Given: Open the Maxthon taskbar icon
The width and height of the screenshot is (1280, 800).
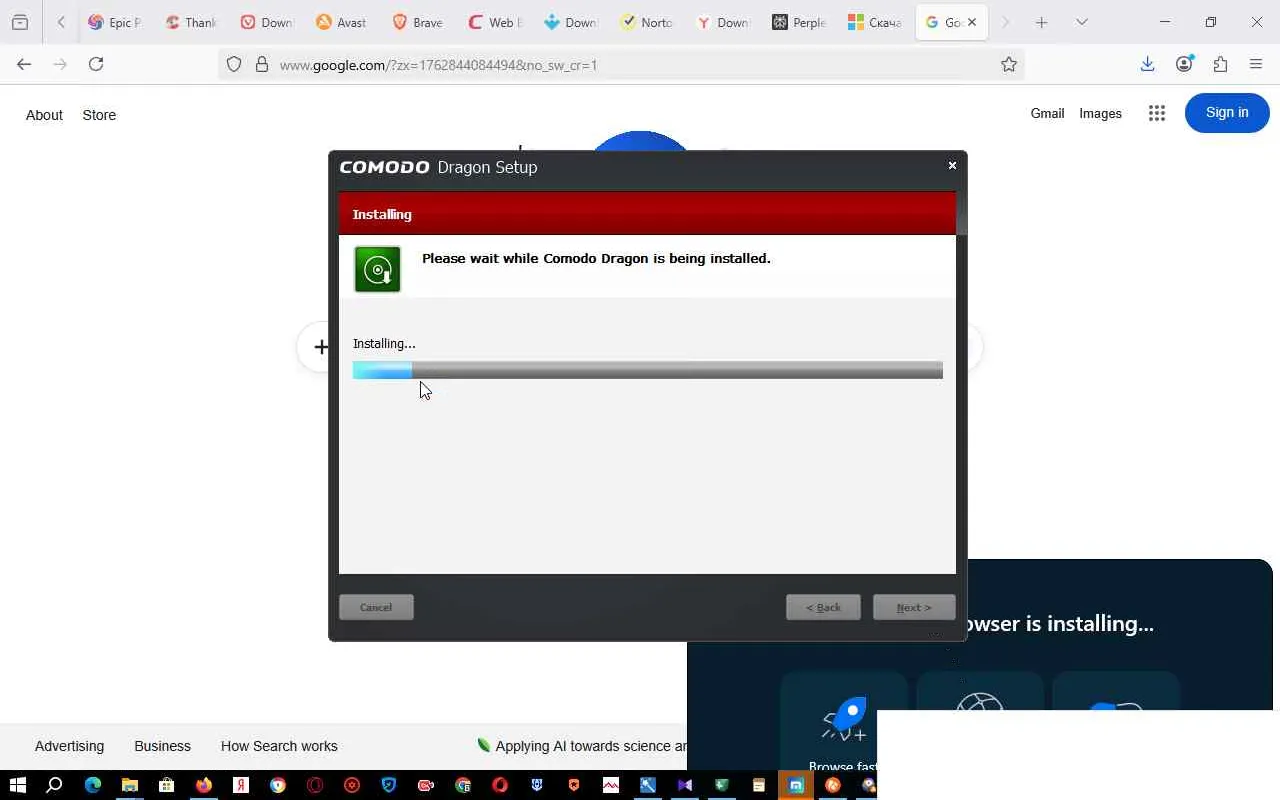Looking at the screenshot, I should (x=796, y=785).
